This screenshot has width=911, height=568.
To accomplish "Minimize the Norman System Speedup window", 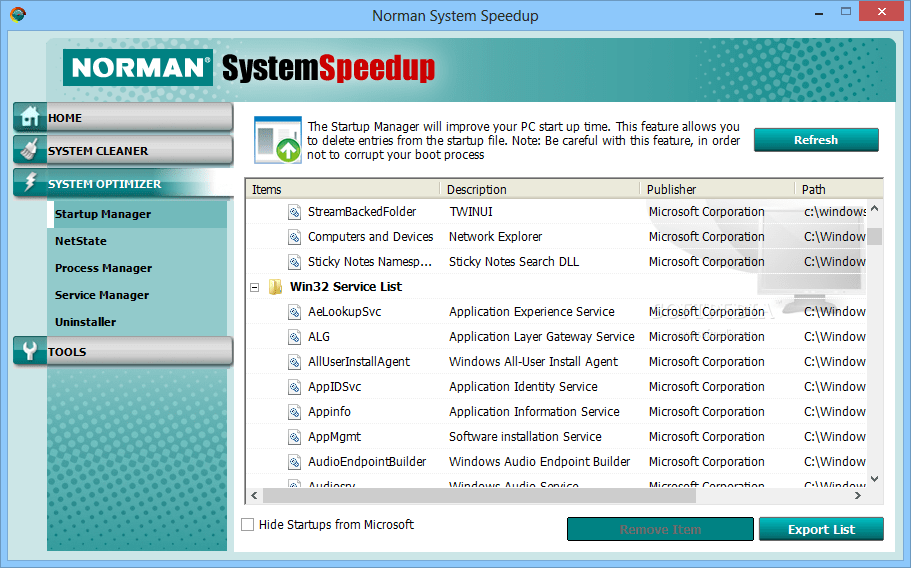I will click(819, 12).
